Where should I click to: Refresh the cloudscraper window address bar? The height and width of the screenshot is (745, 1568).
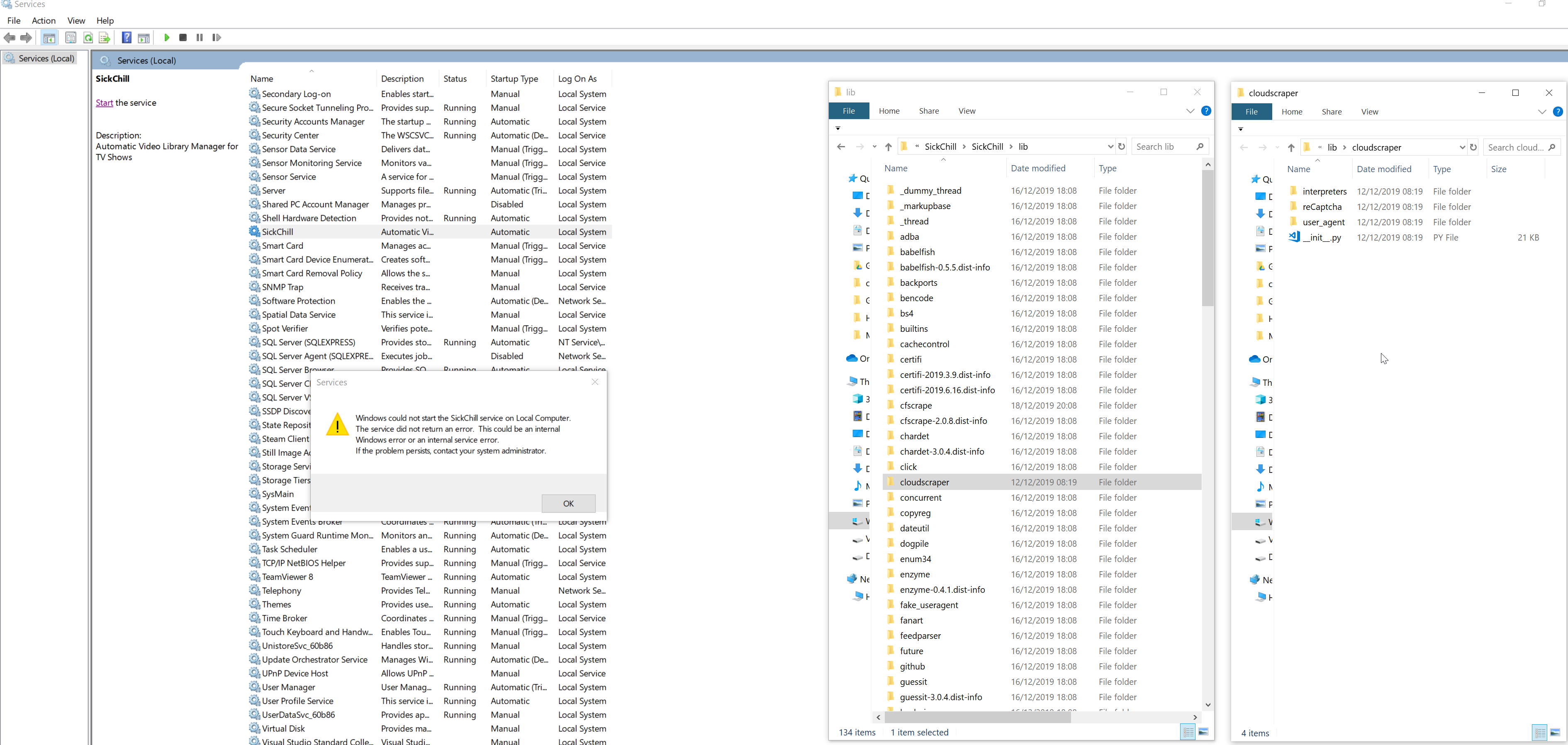point(1474,147)
